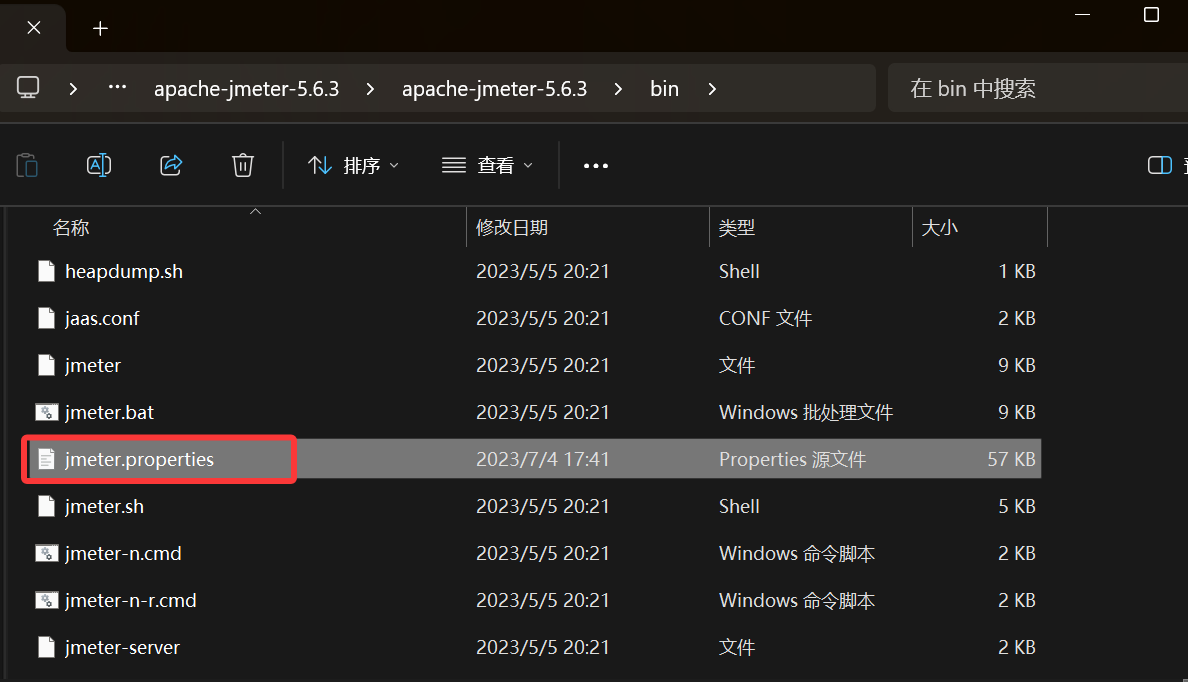Sort by the 名称 column header
Viewport: 1188px width, 682px height.
click(70, 227)
